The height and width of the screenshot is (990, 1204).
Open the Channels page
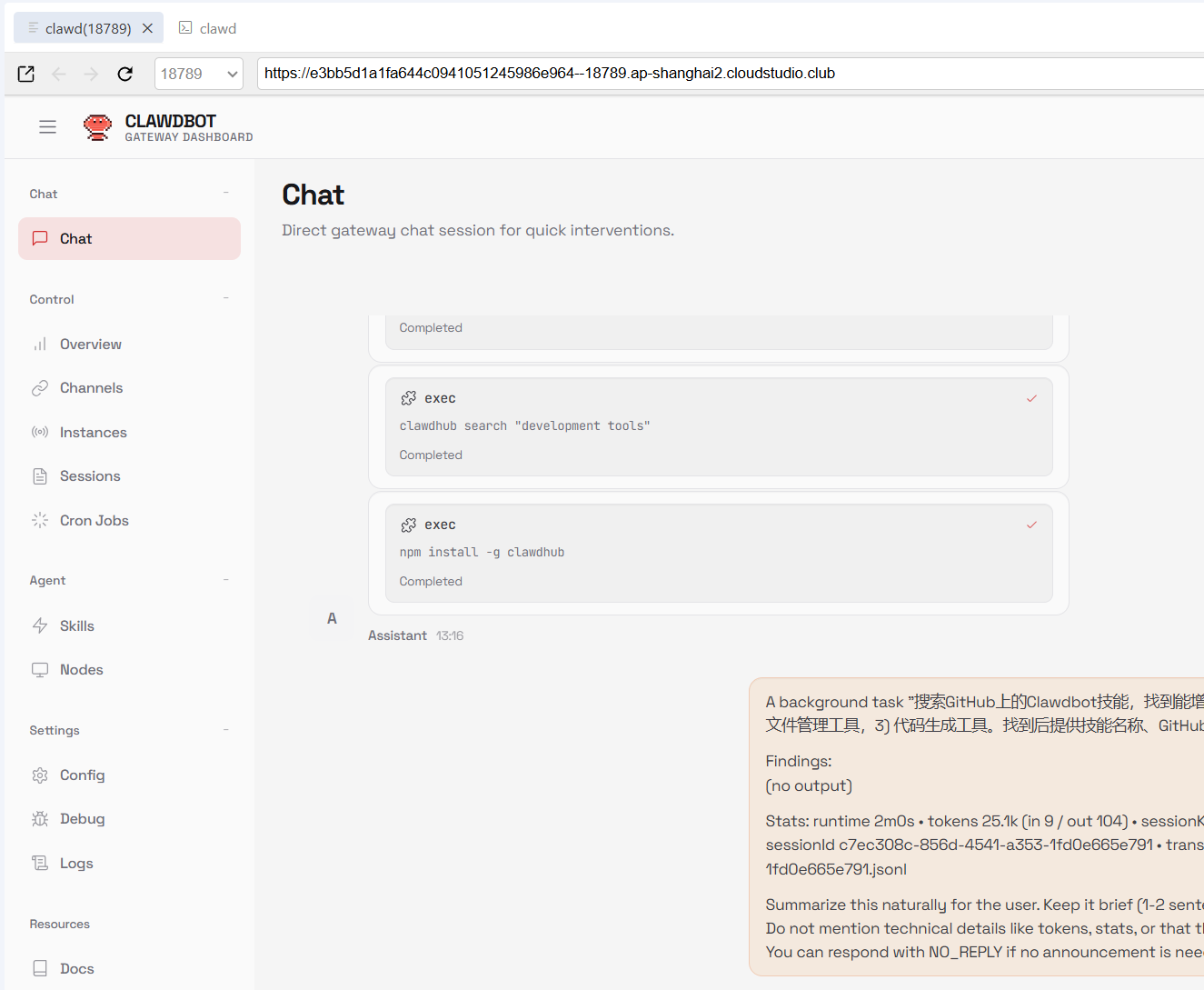click(129, 388)
